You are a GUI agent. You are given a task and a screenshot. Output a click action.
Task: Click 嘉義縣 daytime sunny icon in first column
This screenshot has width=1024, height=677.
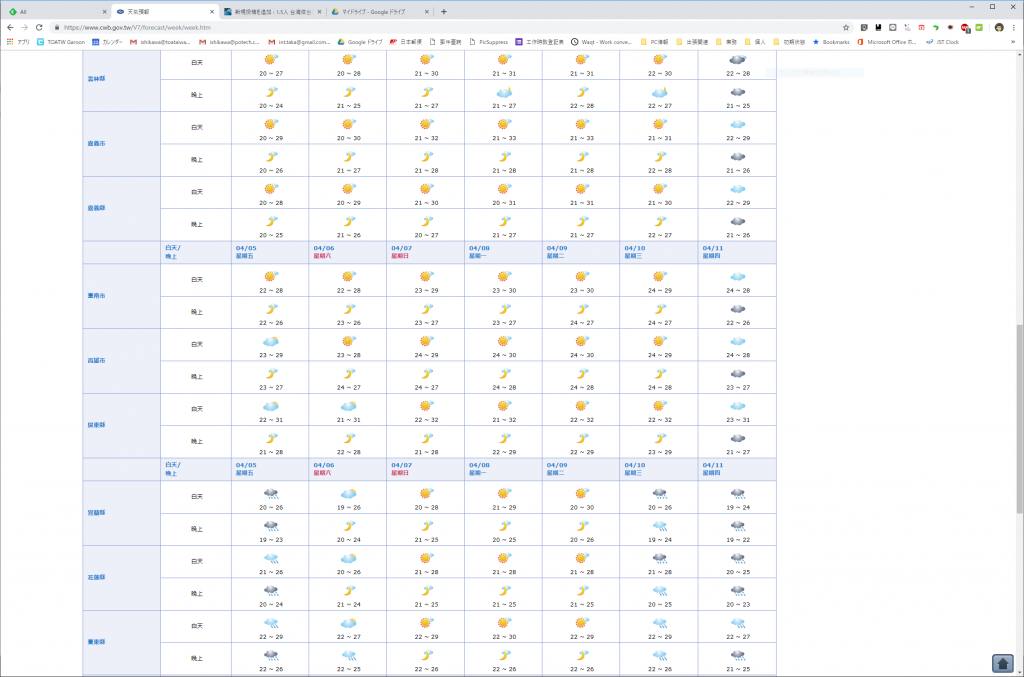coord(271,189)
